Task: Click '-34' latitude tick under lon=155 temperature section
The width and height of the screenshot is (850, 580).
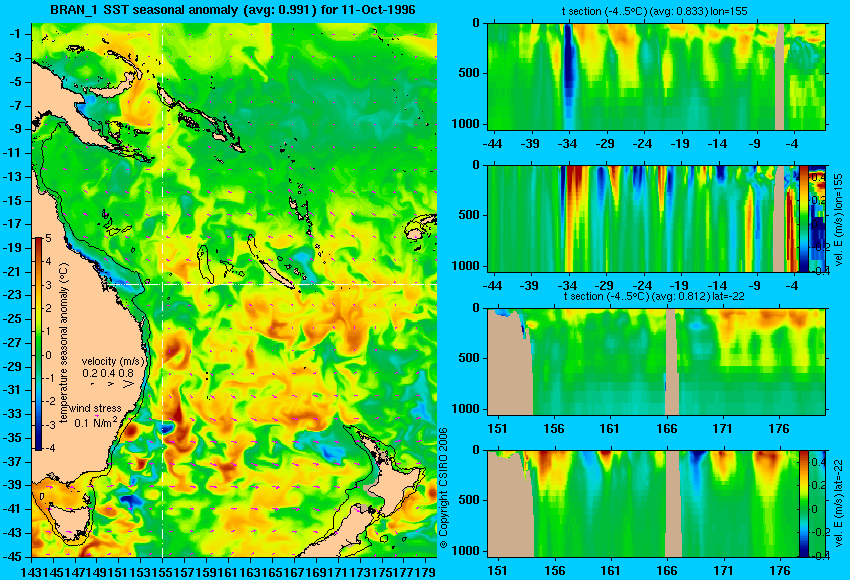Action: pyautogui.click(x=568, y=144)
